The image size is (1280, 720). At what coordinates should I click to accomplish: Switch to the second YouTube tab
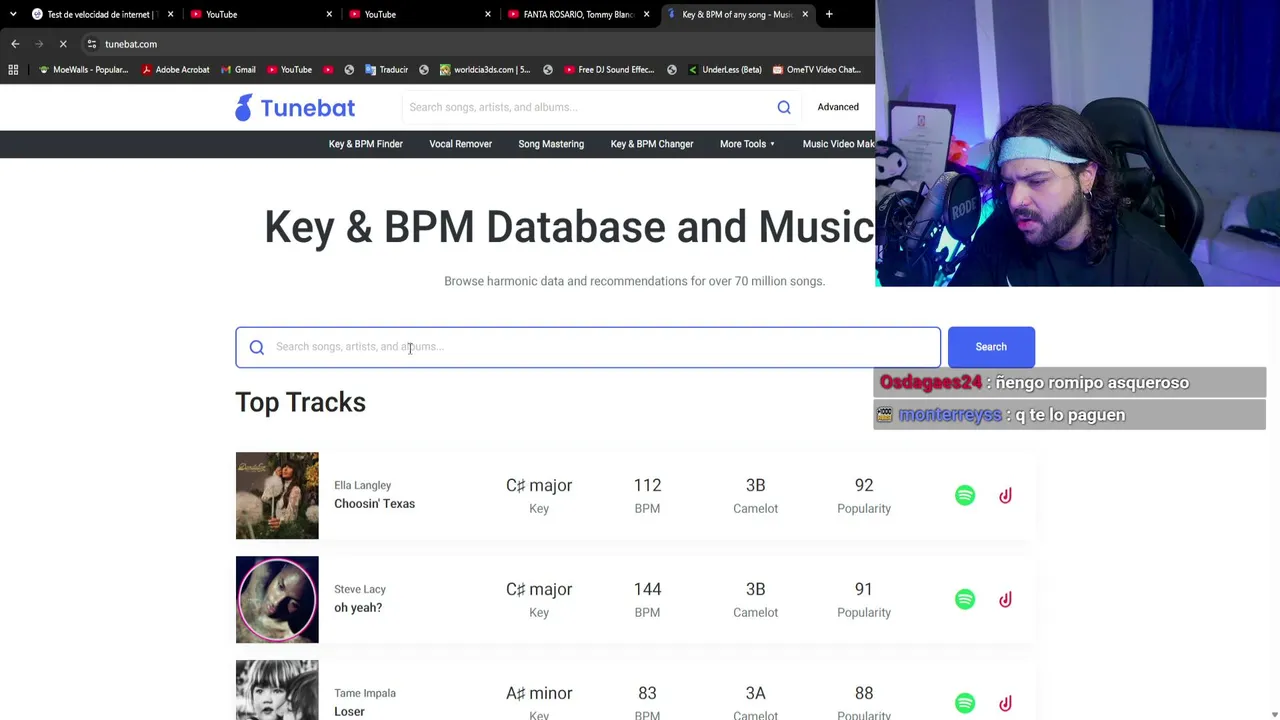(419, 14)
